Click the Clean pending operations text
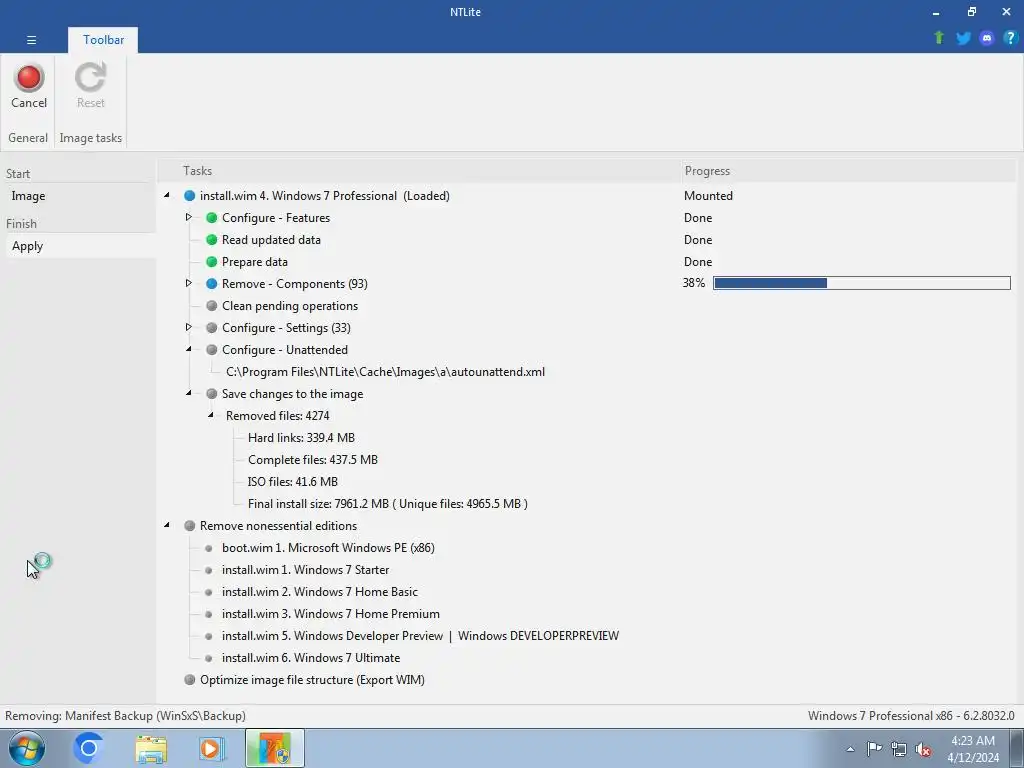1024x768 pixels. (x=290, y=306)
